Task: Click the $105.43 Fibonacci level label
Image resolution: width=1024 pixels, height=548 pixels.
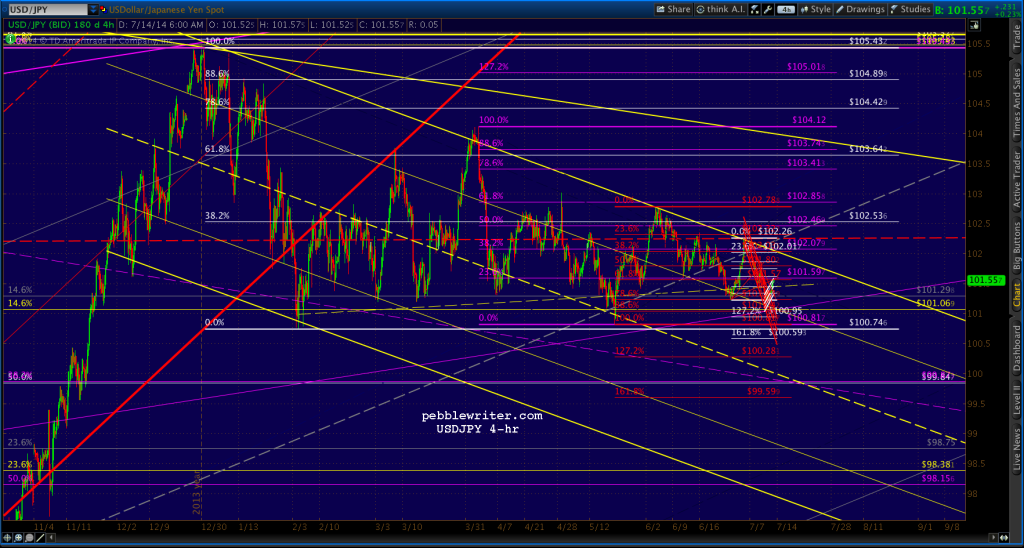Action: point(869,41)
